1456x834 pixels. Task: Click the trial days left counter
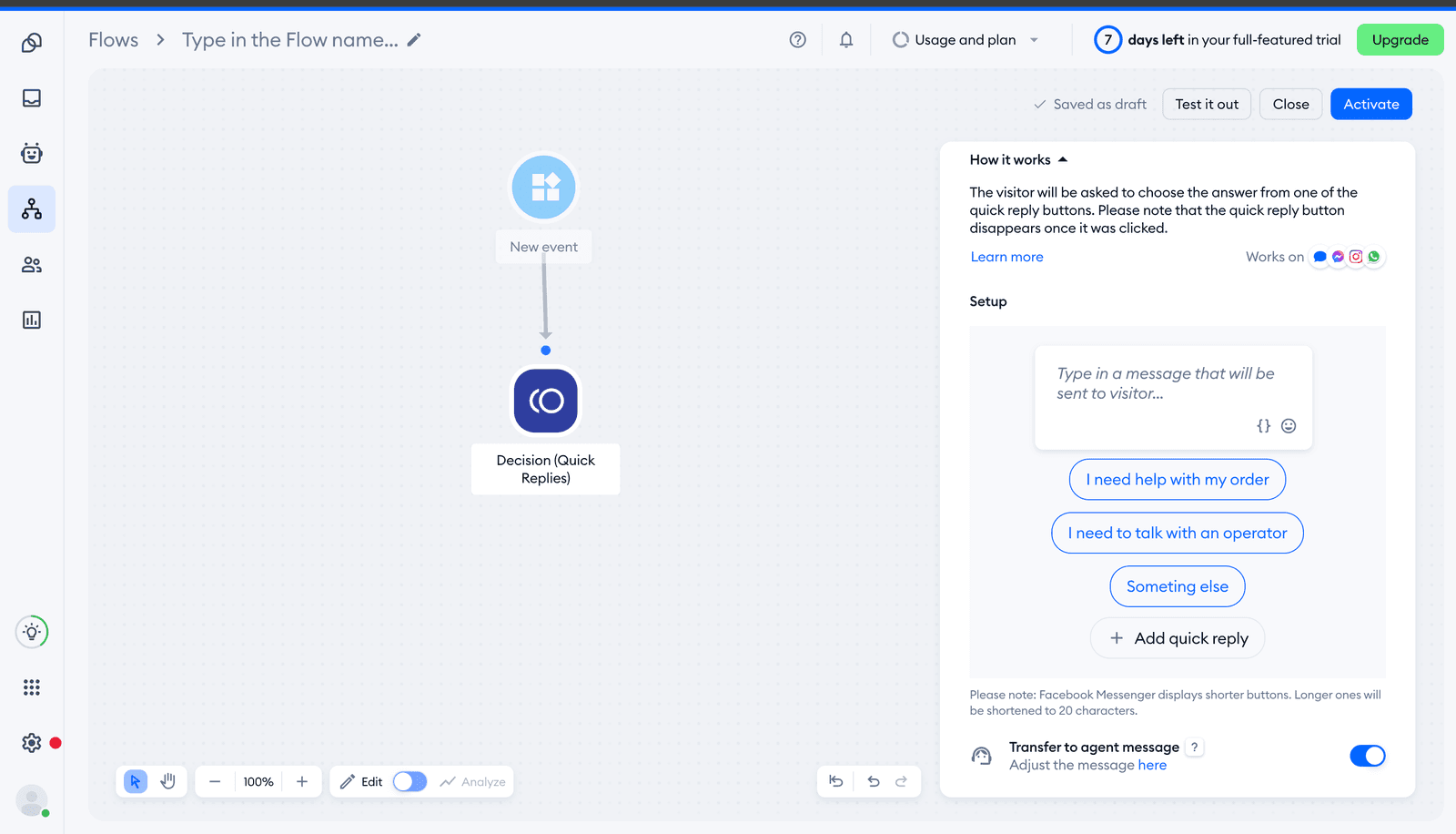pyautogui.click(x=1107, y=40)
